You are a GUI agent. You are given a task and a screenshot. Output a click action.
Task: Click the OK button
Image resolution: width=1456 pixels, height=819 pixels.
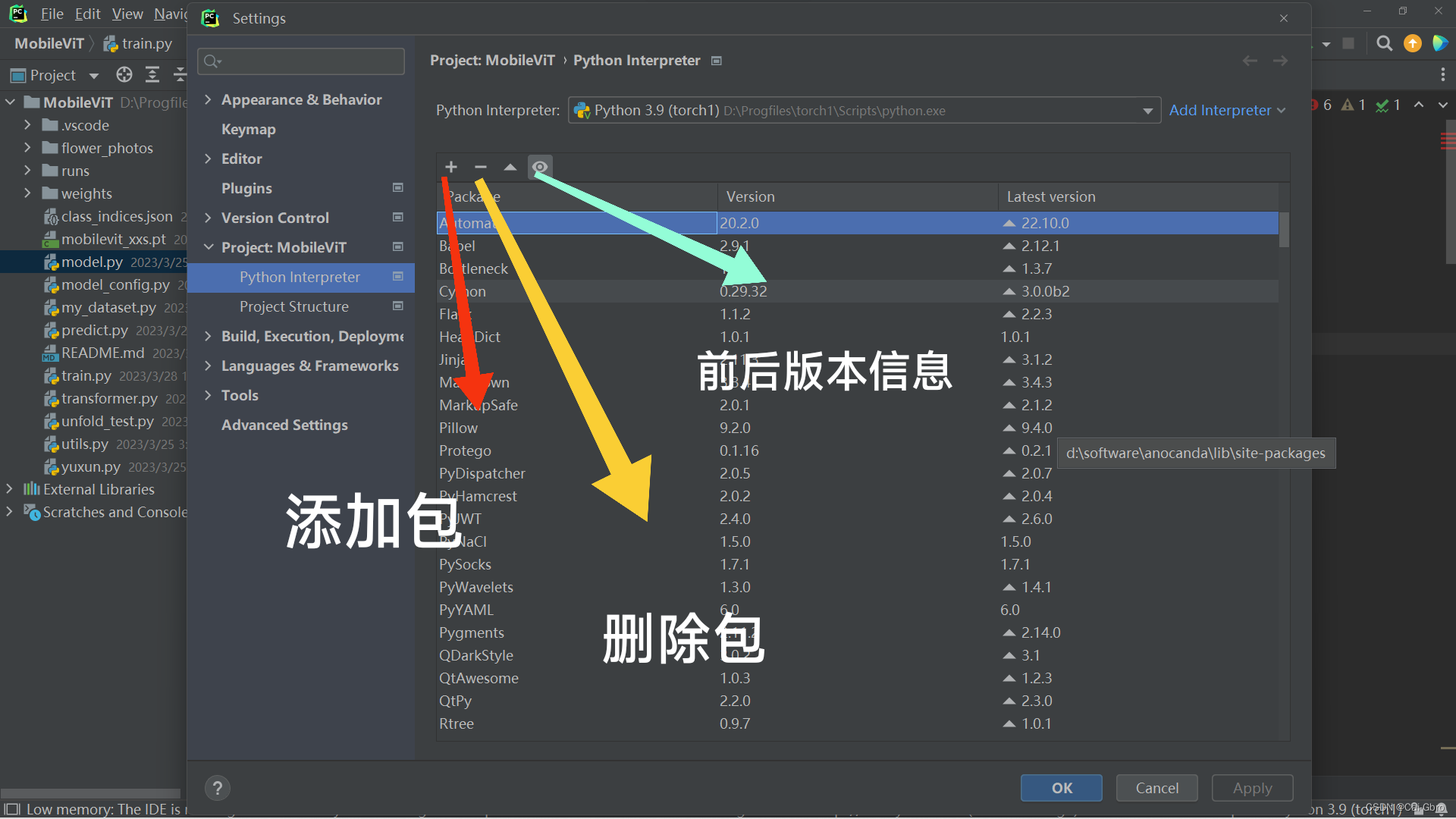pyautogui.click(x=1062, y=788)
